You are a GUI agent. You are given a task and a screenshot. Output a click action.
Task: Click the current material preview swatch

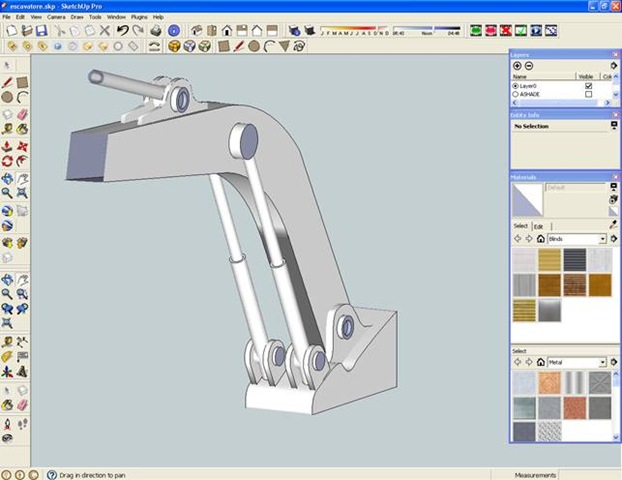tap(527, 200)
